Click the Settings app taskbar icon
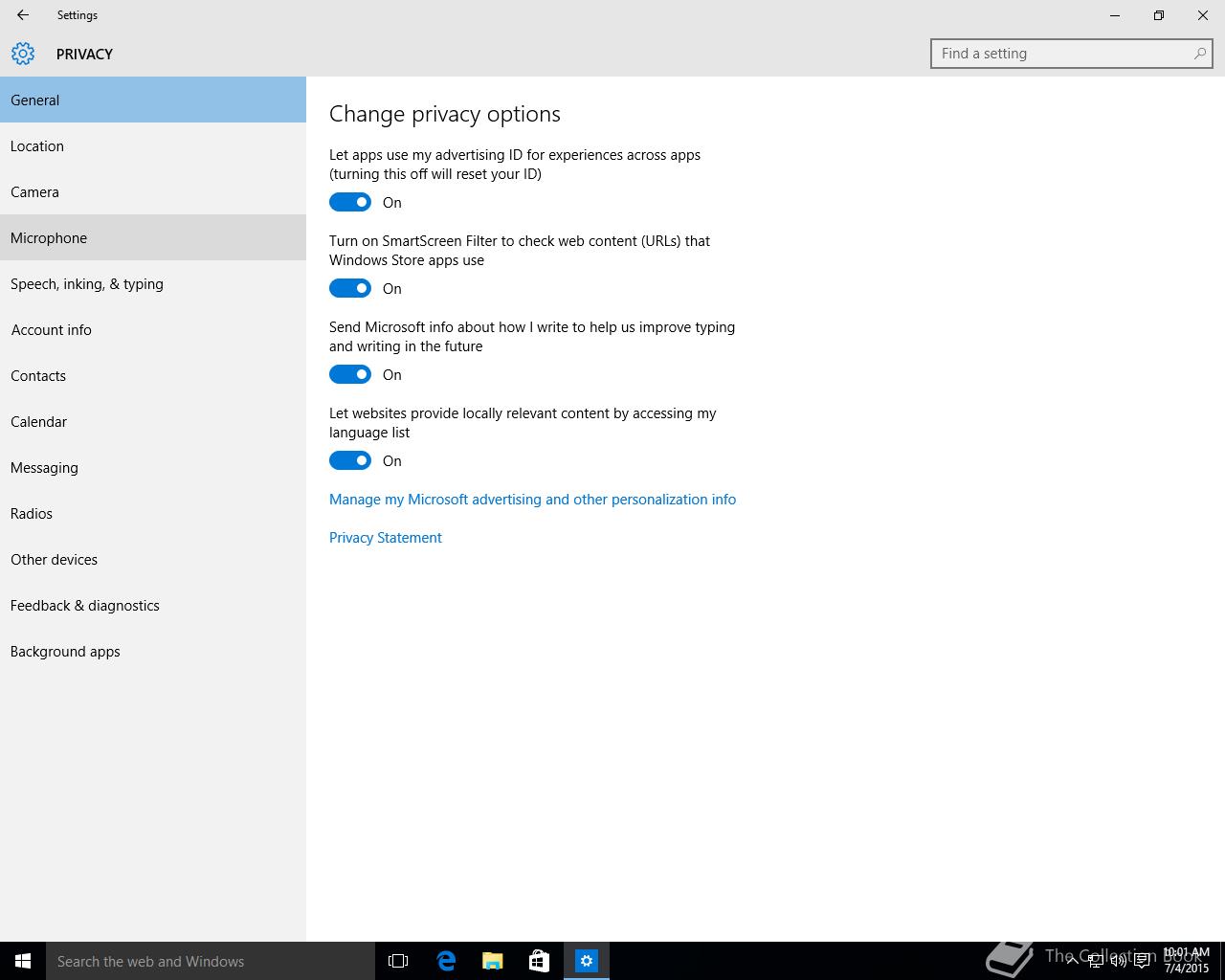Viewport: 1225px width, 980px height. [587, 961]
